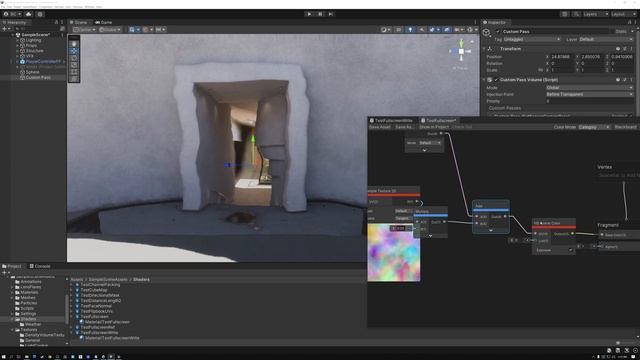Expand the VFX object in Hierarchy

tap(18, 56)
